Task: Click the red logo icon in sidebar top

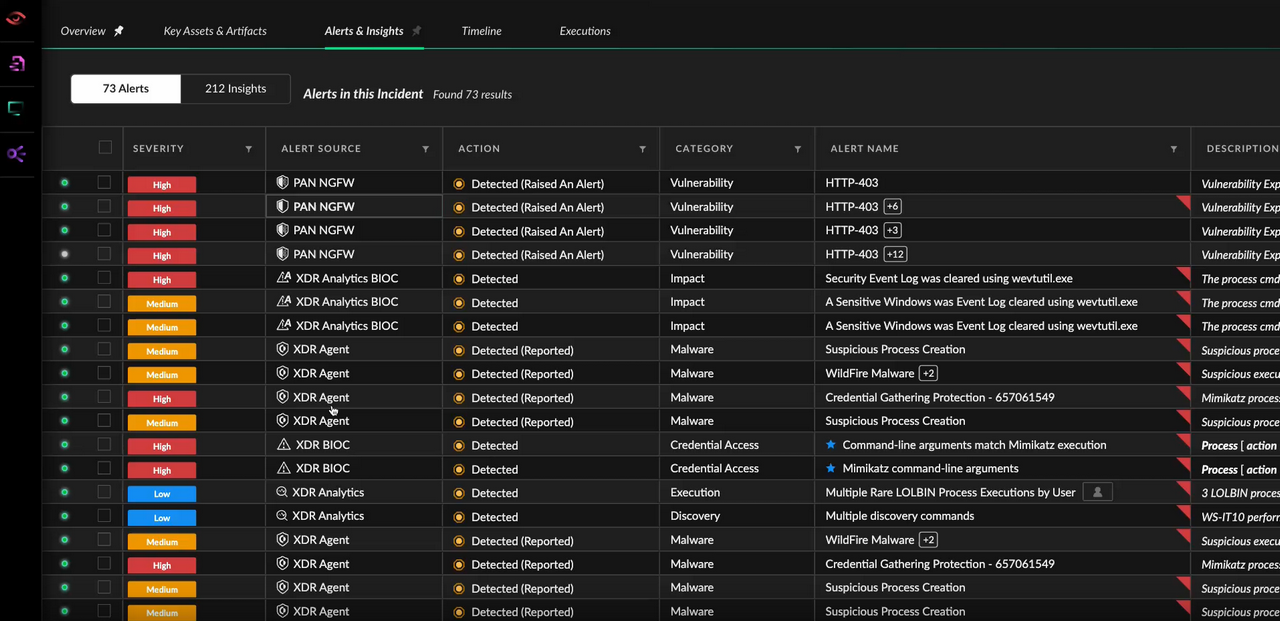Action: point(16,18)
